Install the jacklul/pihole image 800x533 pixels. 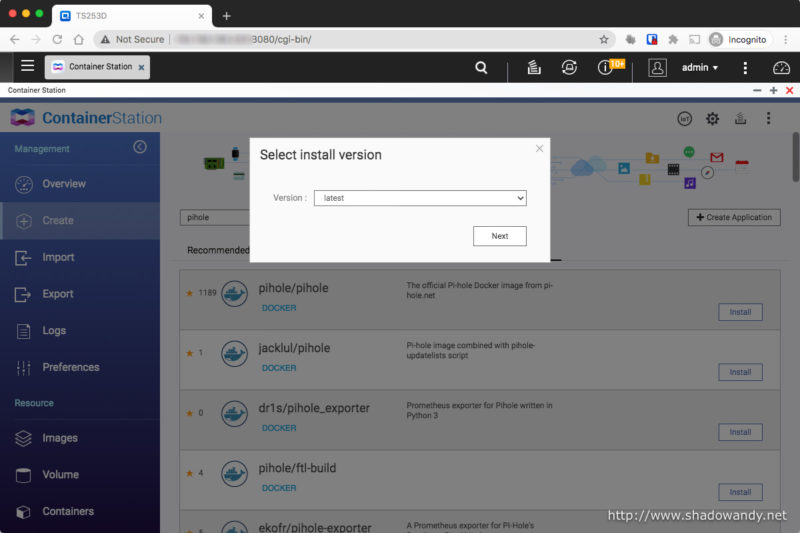click(740, 372)
